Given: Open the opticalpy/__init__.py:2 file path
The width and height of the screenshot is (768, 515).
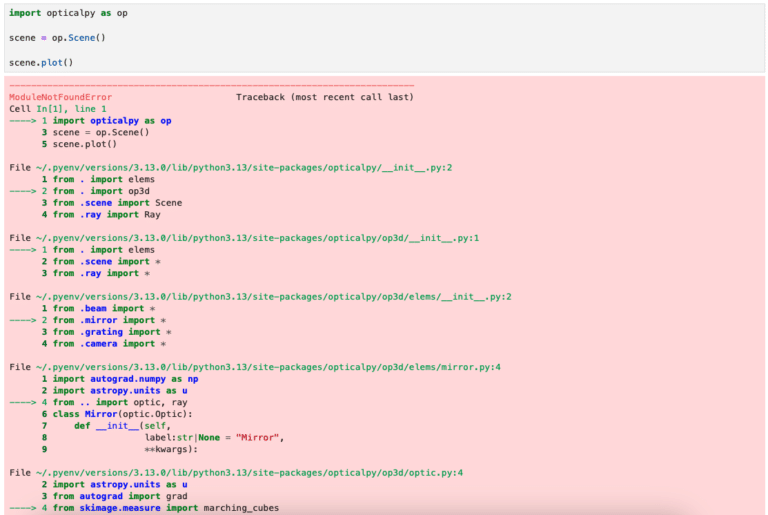Looking at the screenshot, I should click(x=230, y=167).
